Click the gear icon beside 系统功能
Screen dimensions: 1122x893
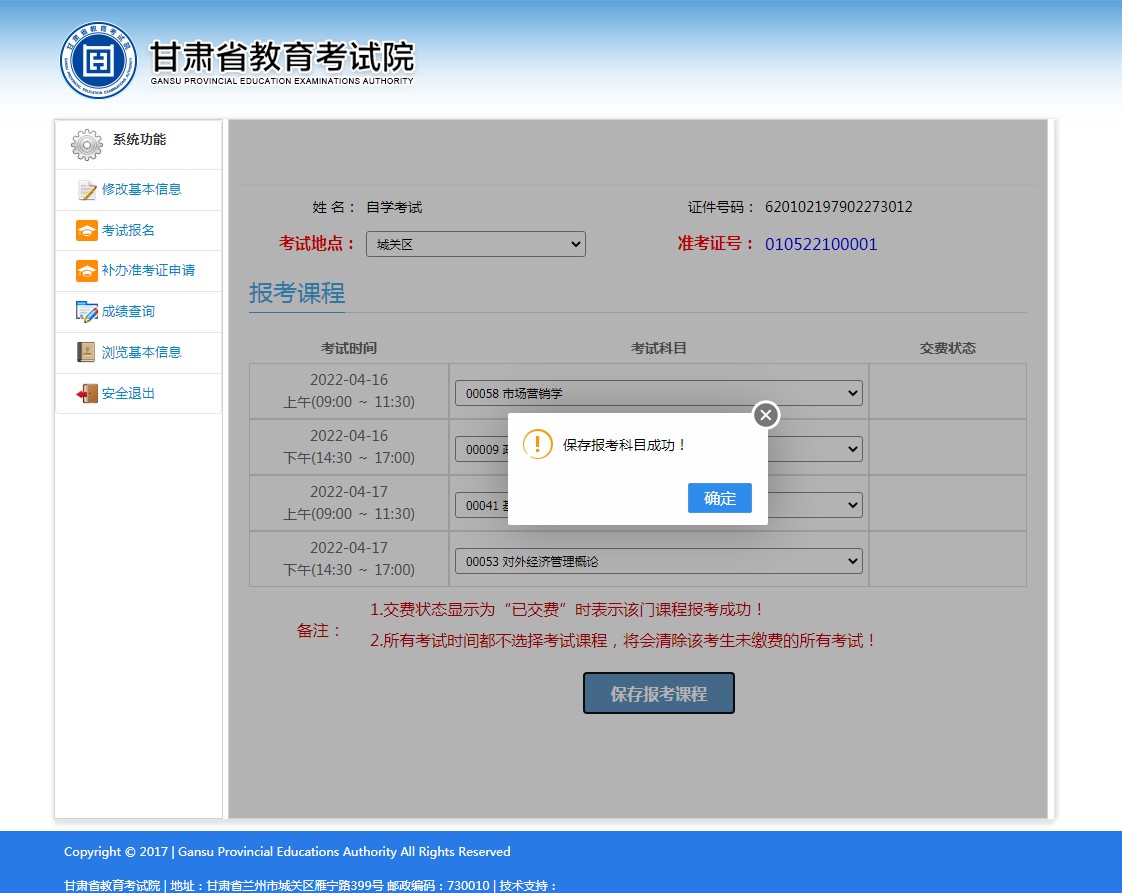(87, 145)
